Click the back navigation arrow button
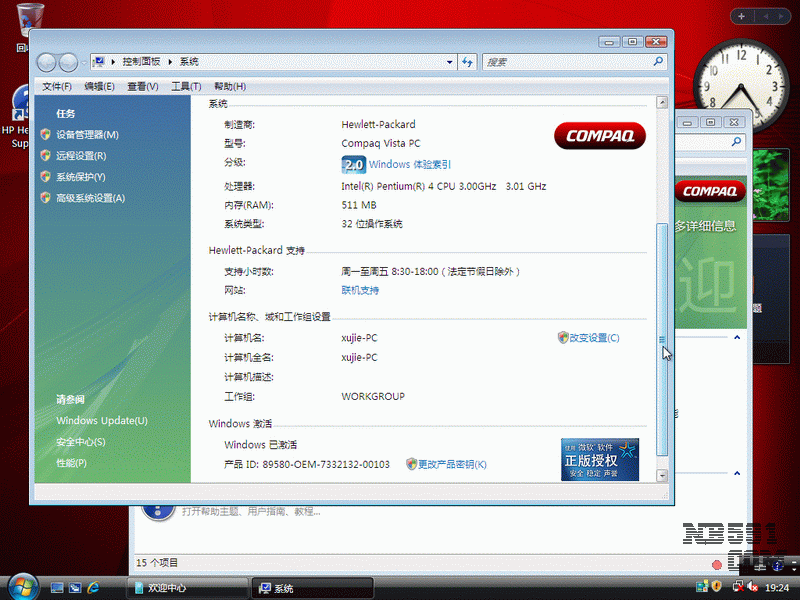Screen dimensions: 800x600 [x=47, y=62]
